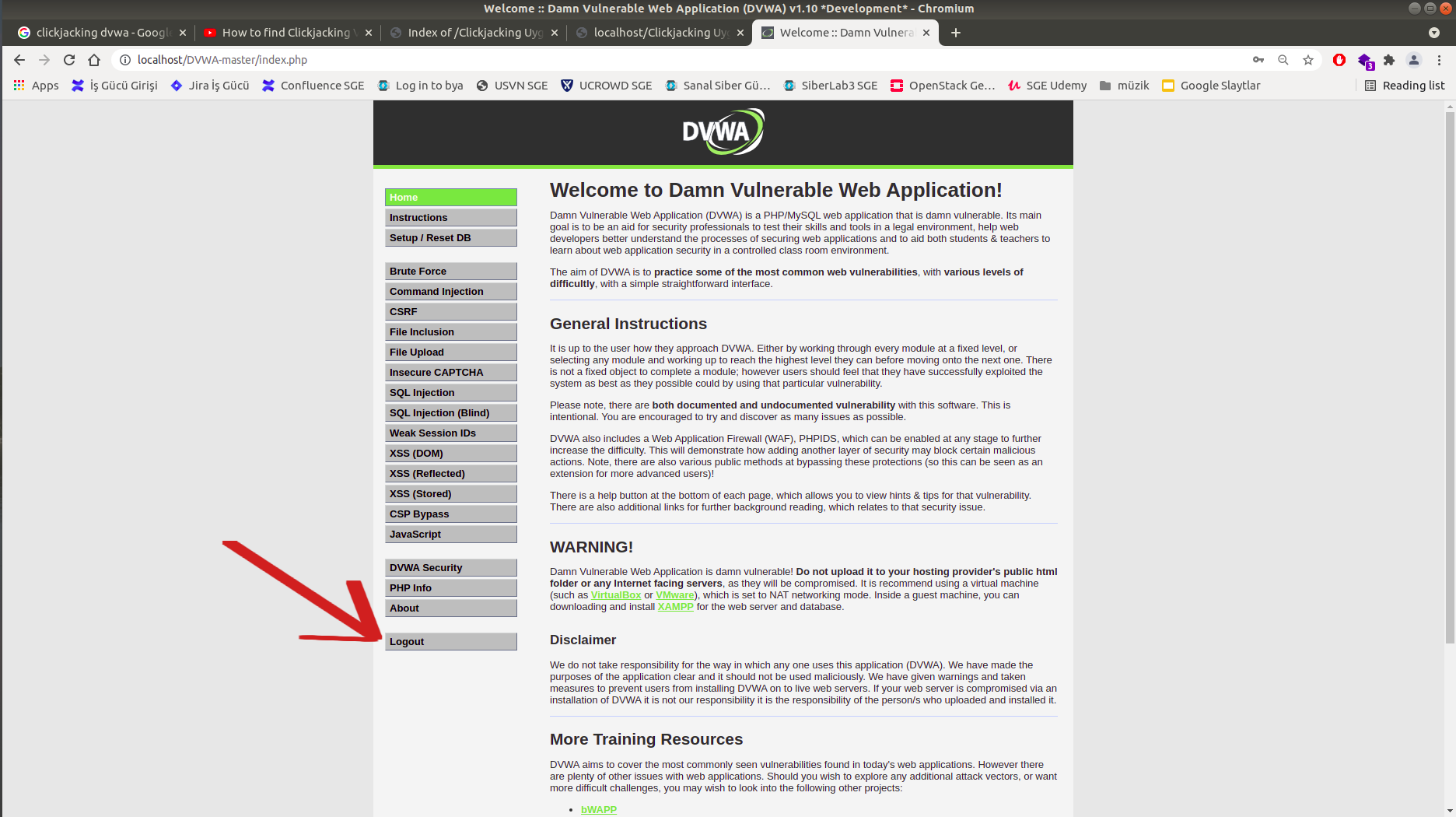Click the Logout menu button
Image resolution: width=1456 pixels, height=817 pixels.
click(x=451, y=642)
